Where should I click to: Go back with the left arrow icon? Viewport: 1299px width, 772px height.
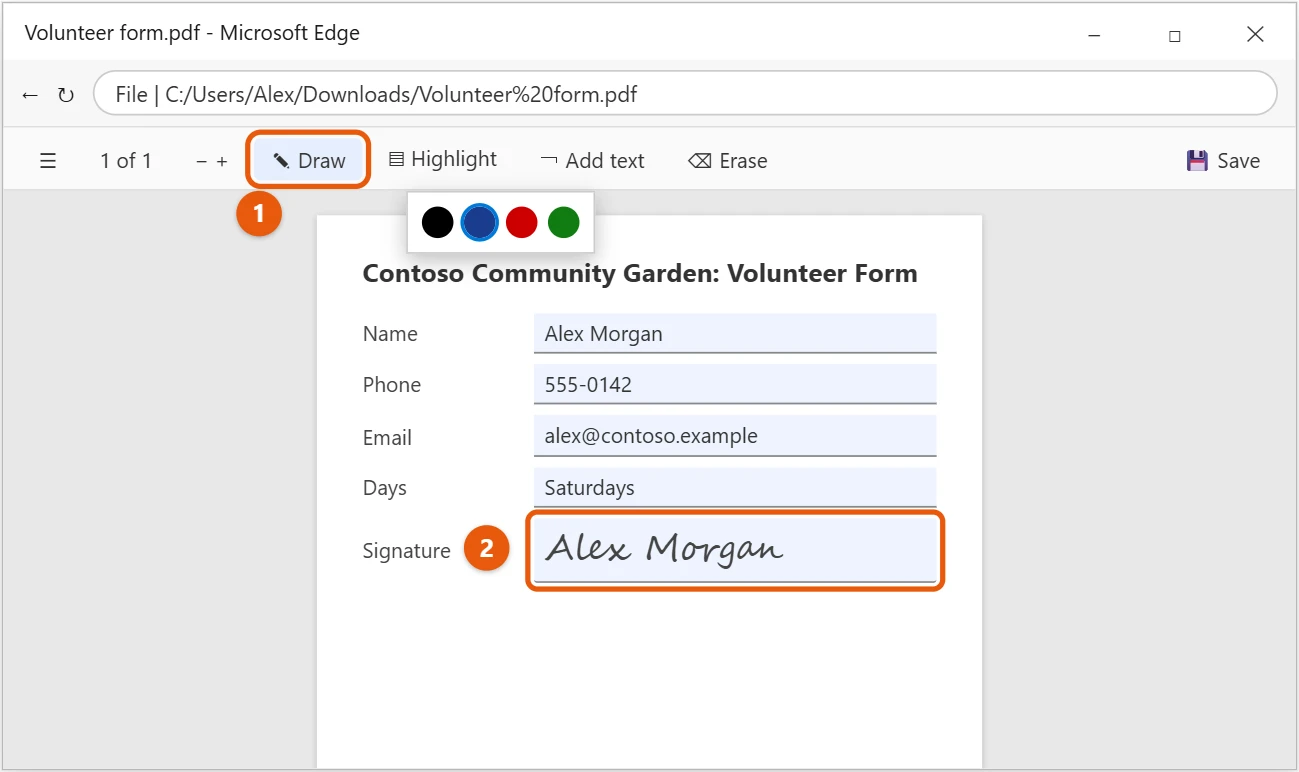tap(30, 95)
